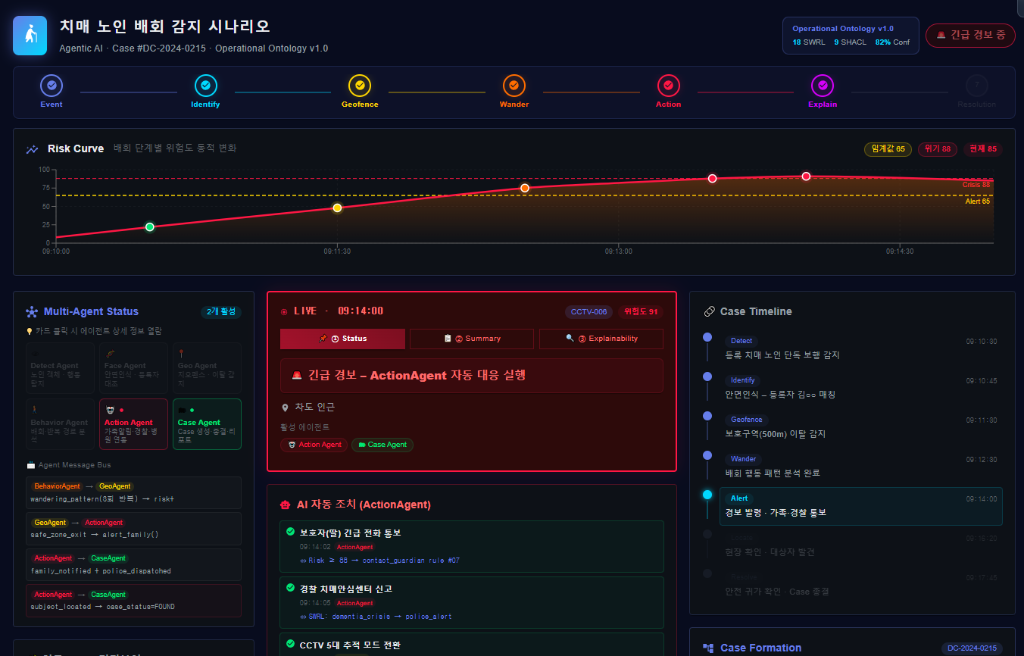Click the family_notified + police_dispatched message
The image size is (1024, 656).
(x=134, y=565)
